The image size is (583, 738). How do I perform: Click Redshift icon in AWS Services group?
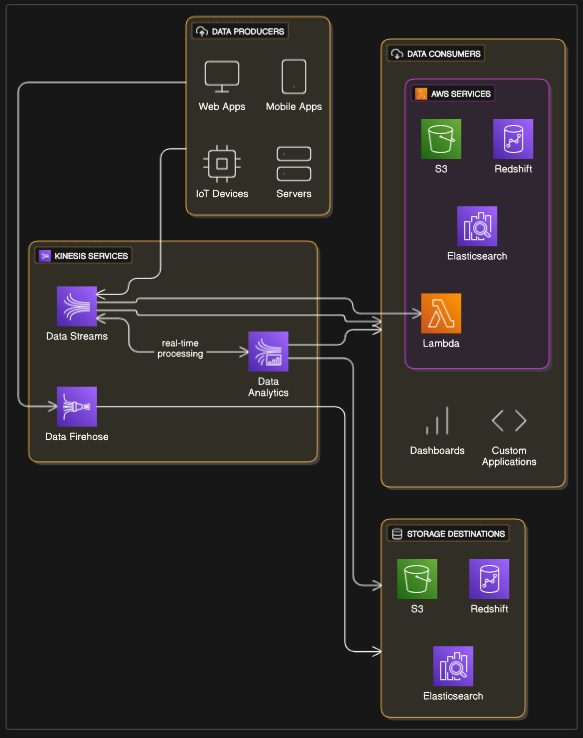tap(513, 138)
